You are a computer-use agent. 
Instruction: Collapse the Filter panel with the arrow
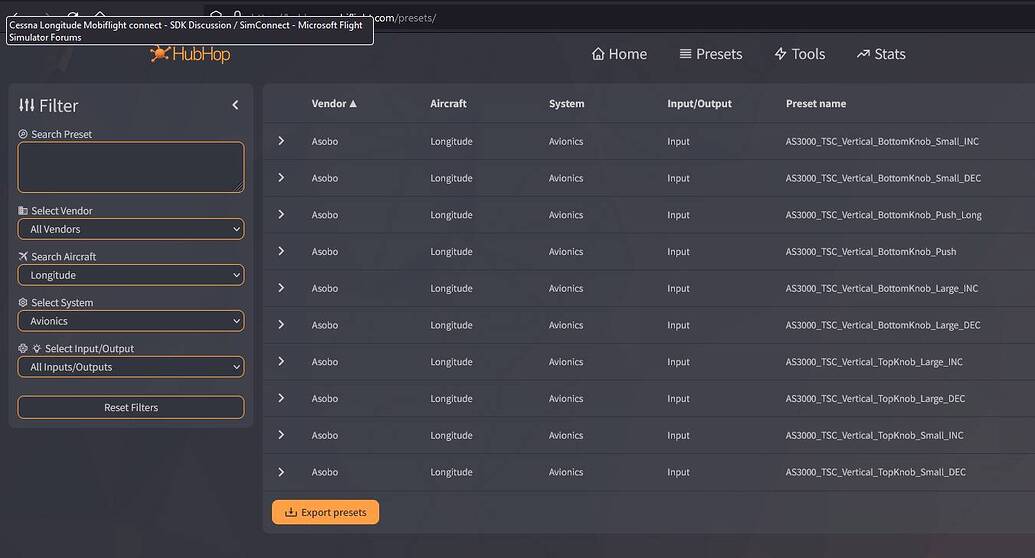click(x=235, y=105)
